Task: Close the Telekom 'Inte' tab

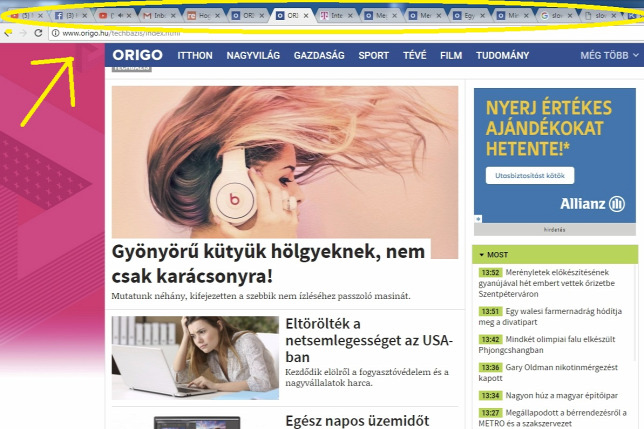Action: click(x=350, y=15)
